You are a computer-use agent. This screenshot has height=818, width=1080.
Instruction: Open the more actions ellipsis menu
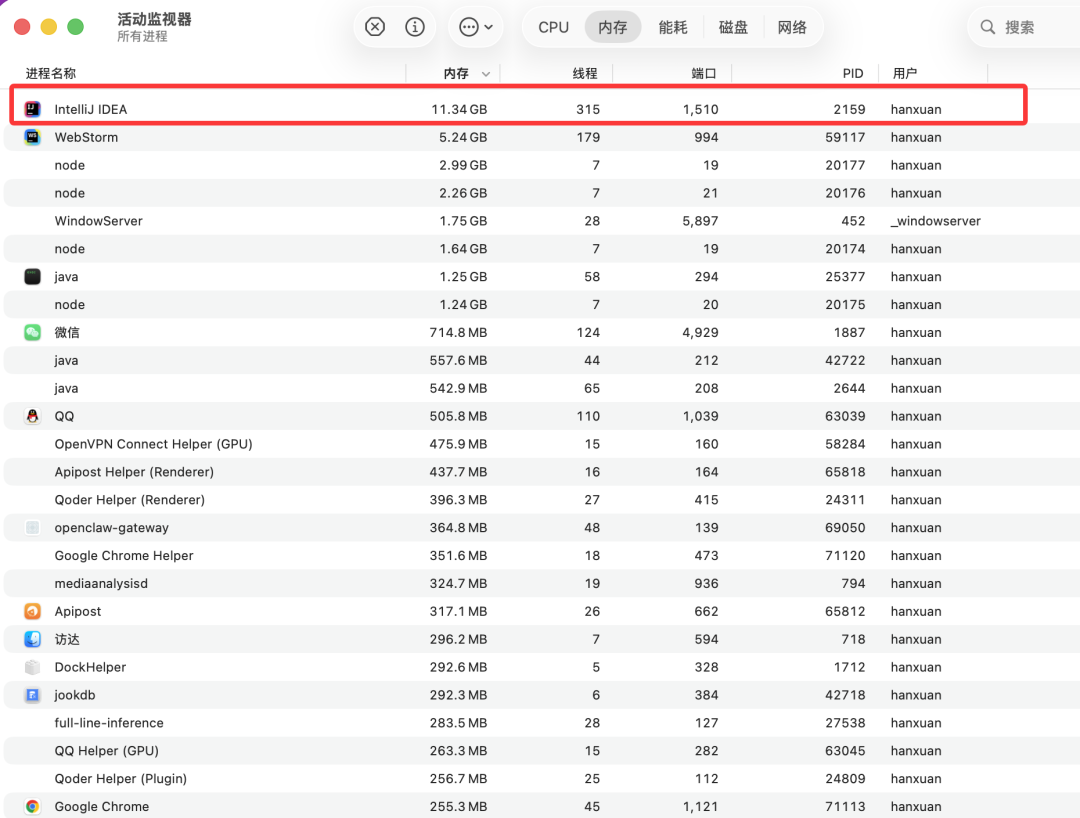[476, 27]
